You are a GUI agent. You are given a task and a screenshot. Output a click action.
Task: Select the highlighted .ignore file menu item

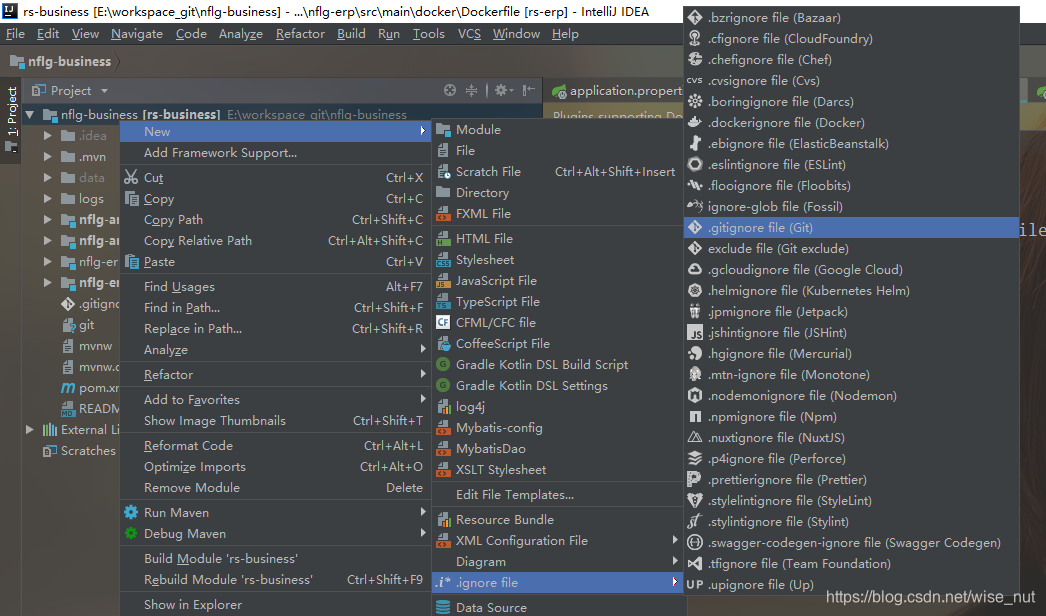[558, 583]
